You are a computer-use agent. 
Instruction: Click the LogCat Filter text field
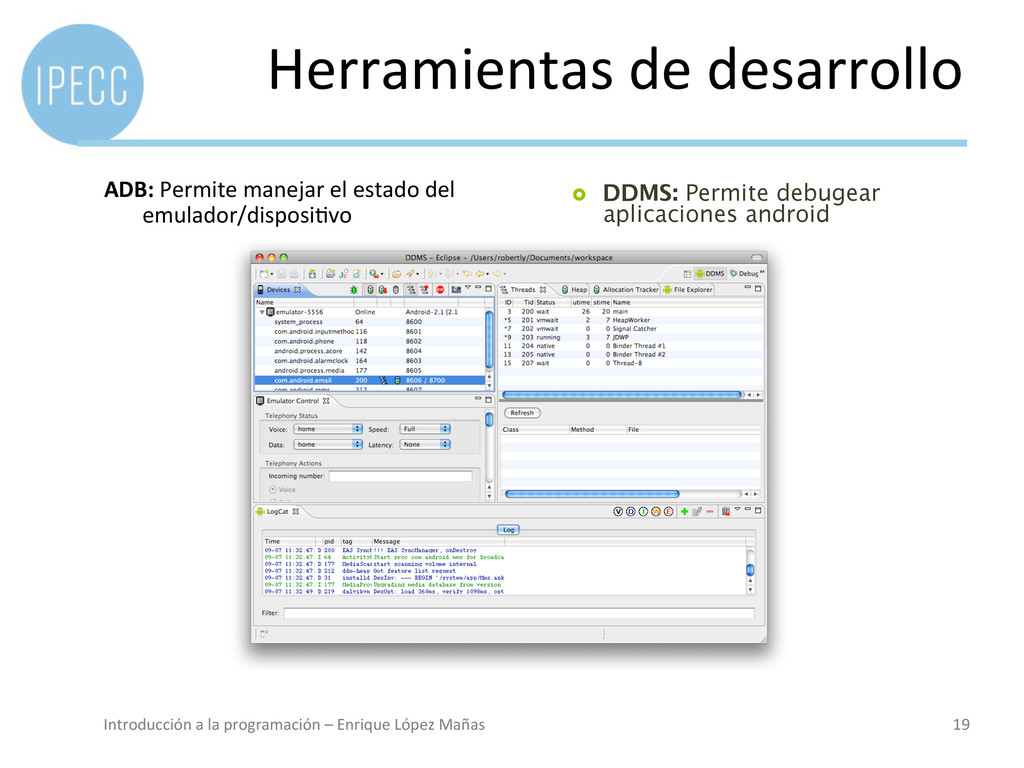pyautogui.click(x=519, y=613)
